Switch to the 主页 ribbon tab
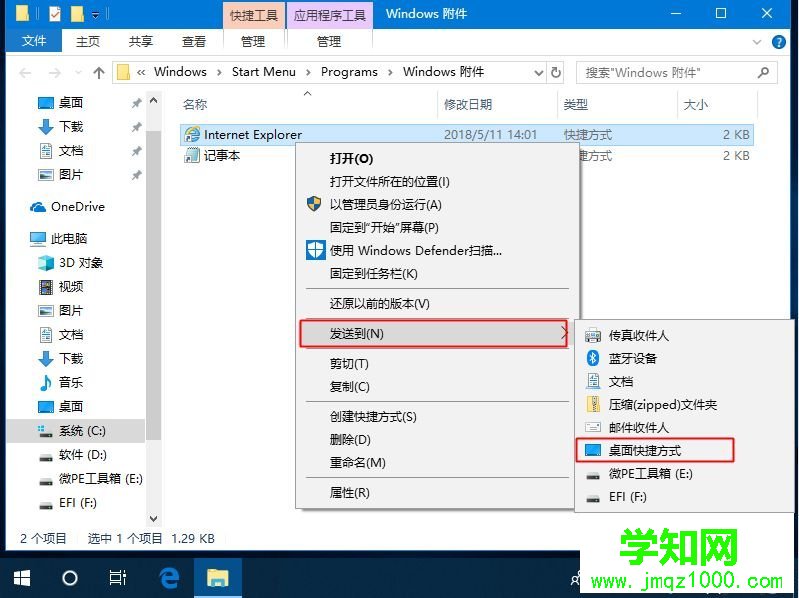The height and width of the screenshot is (598, 799). pyautogui.click(x=88, y=41)
